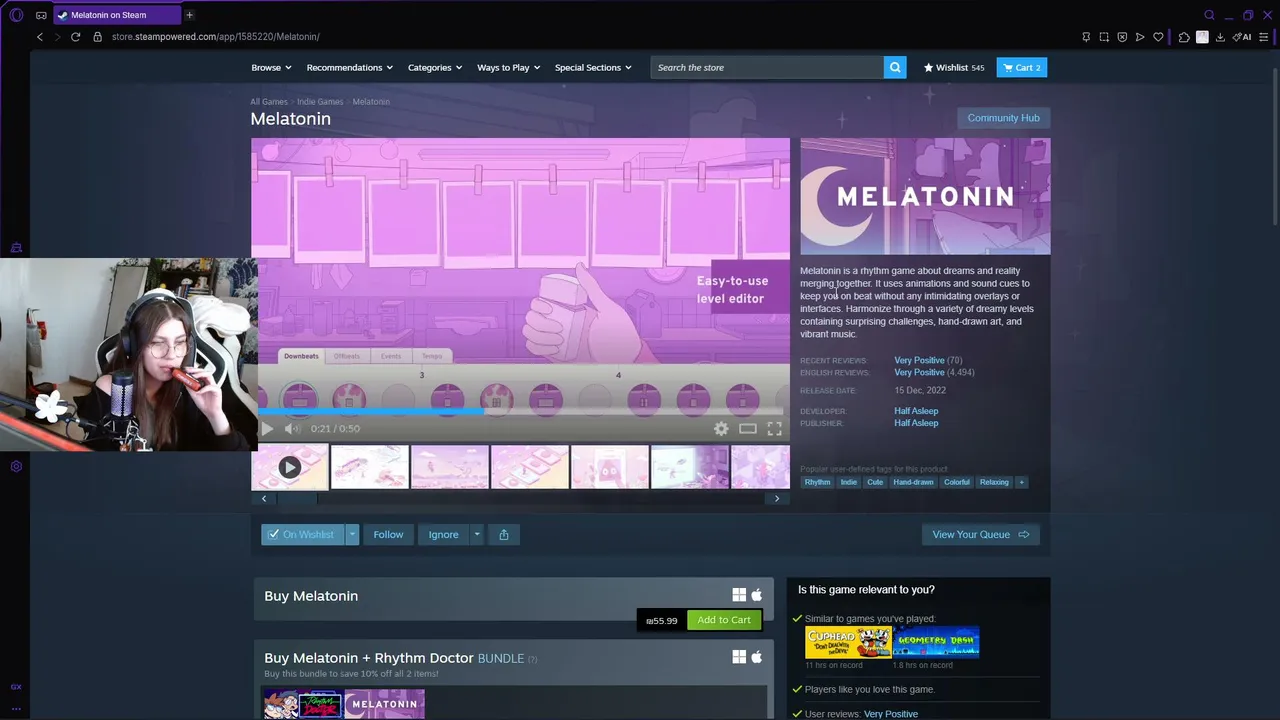
Task: Mute the trailer video sound
Action: (292, 429)
